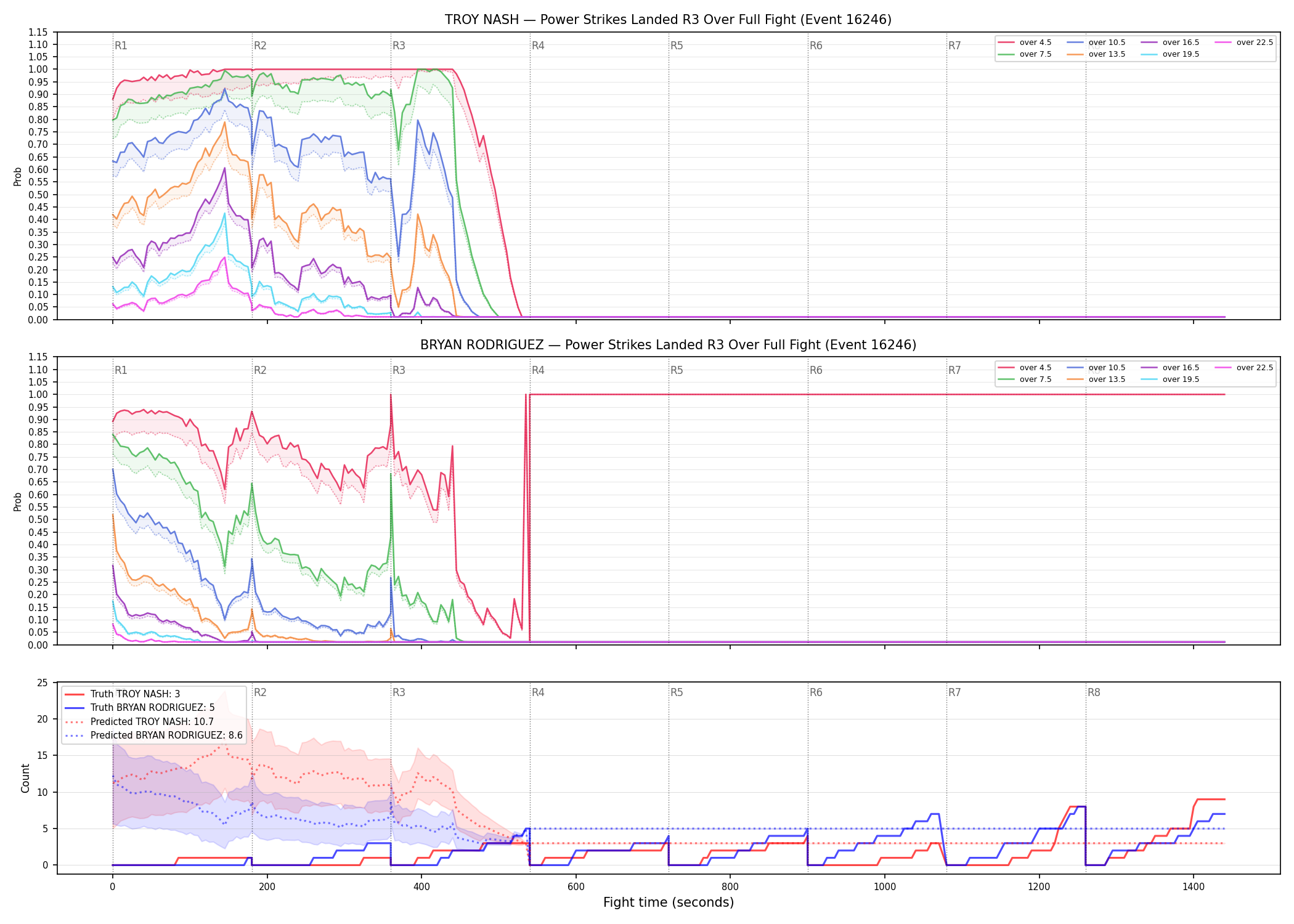Viewport: 1294px width, 924px height.
Task: Click the R3 round marker in Troy Nash chart
Action: pos(399,46)
